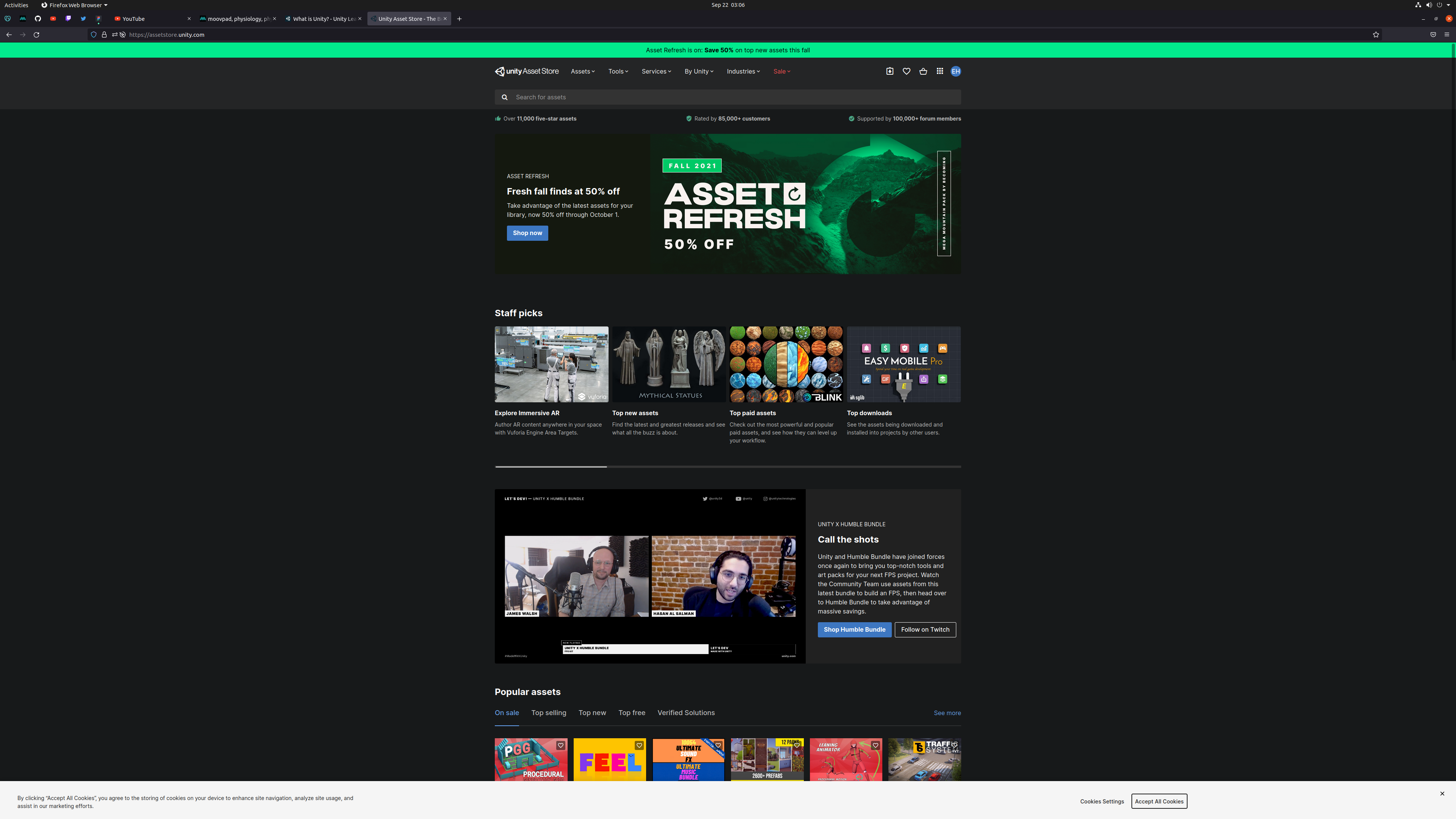Click the browser back arrow
This screenshot has width=1456, height=819.
(x=9, y=35)
